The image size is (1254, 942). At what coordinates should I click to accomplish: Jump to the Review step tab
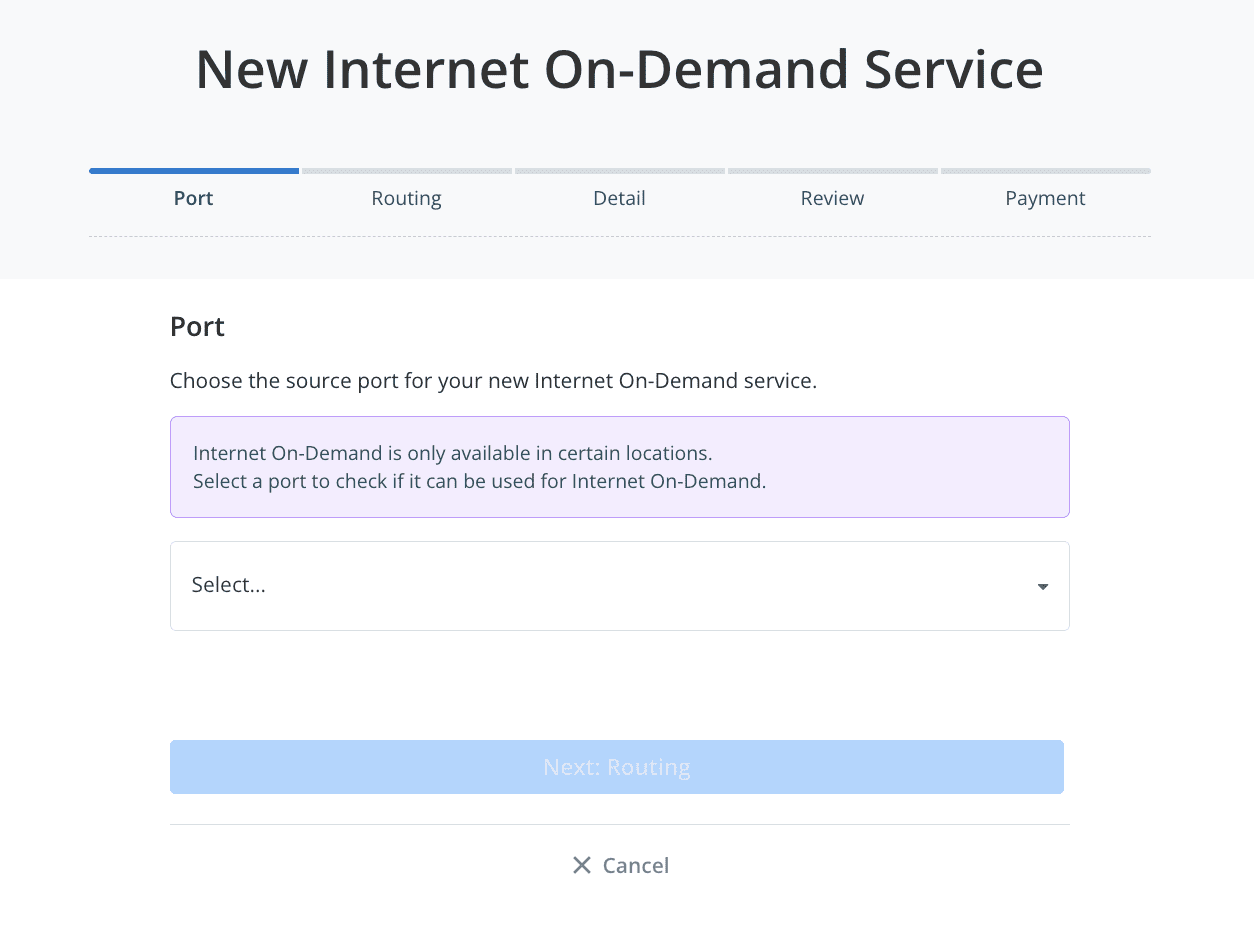coord(832,198)
